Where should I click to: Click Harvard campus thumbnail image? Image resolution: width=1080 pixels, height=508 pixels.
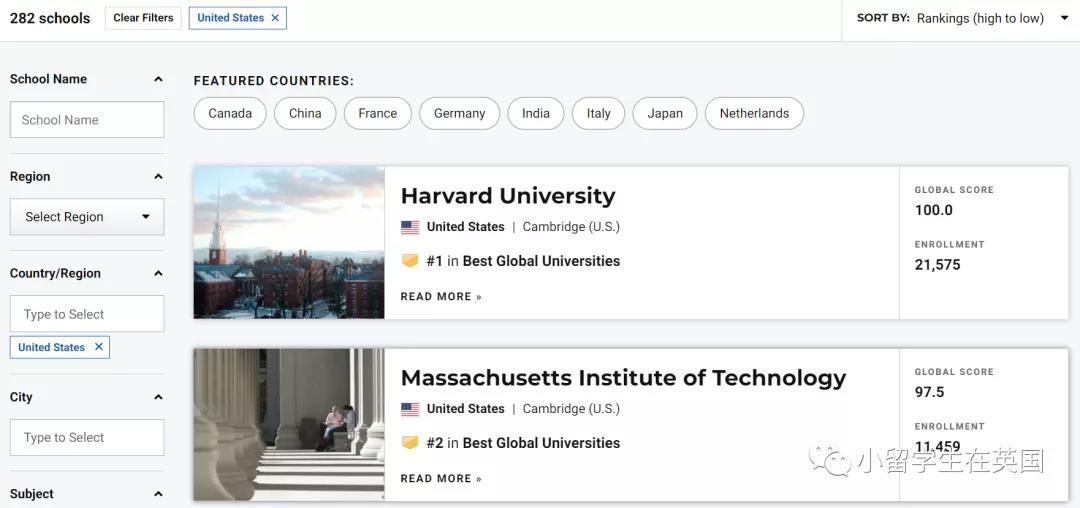pos(289,242)
